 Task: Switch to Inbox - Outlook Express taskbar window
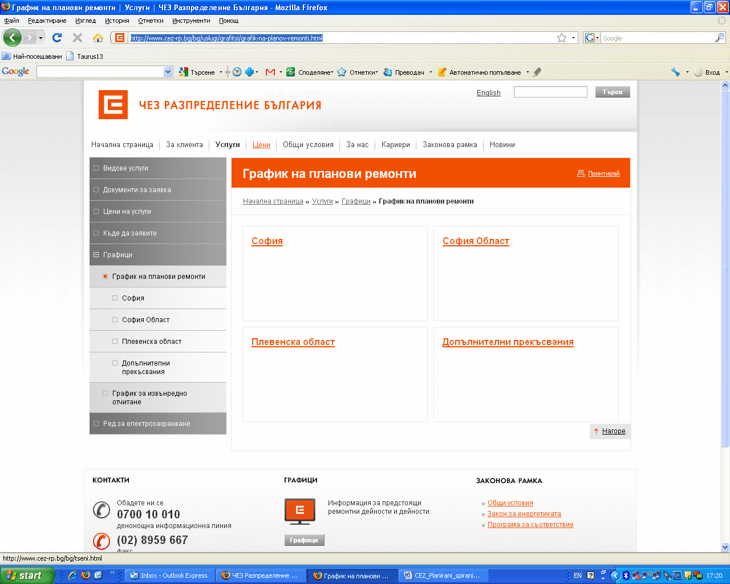pyautogui.click(x=169, y=576)
